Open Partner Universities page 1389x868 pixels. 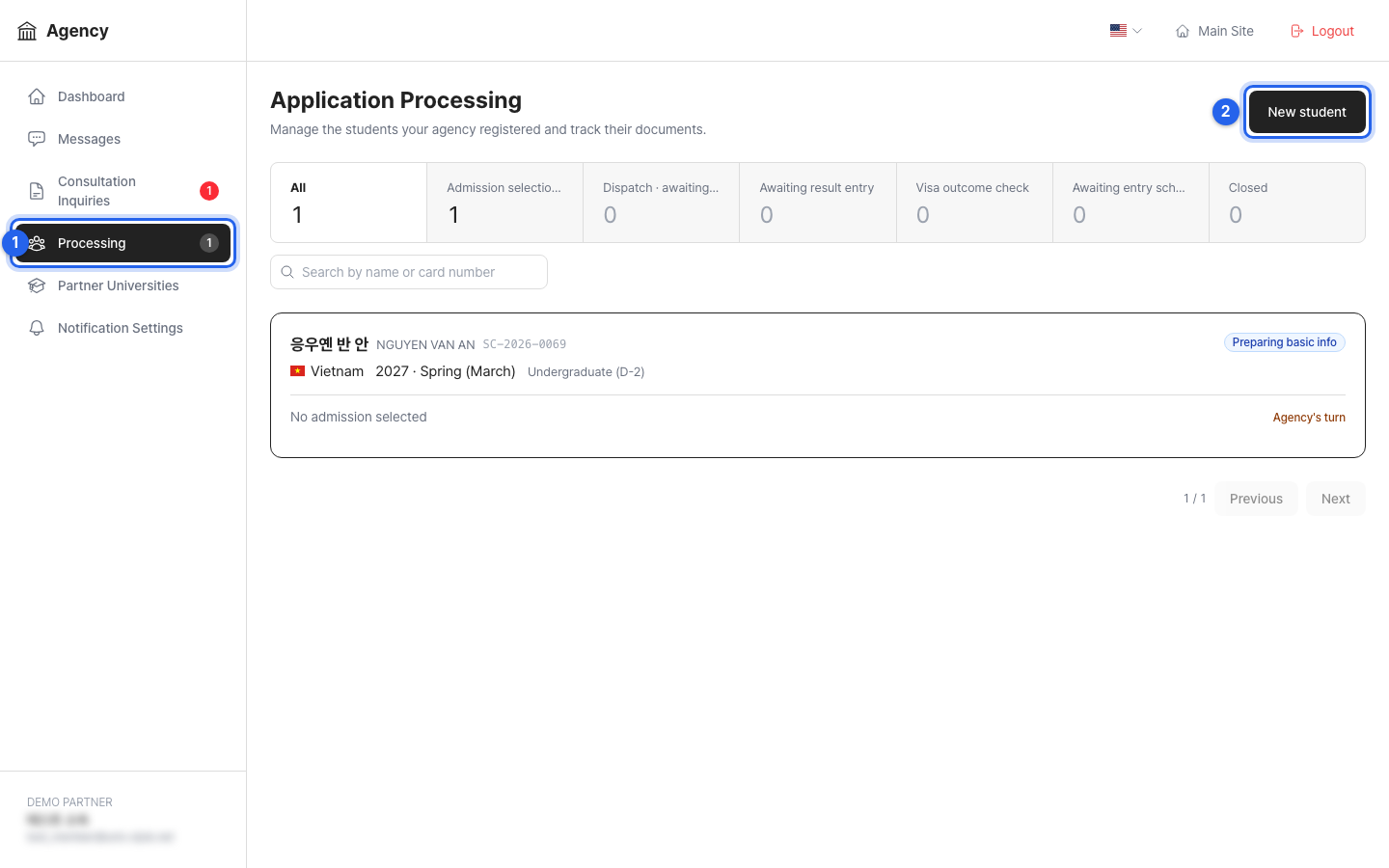pos(123,285)
